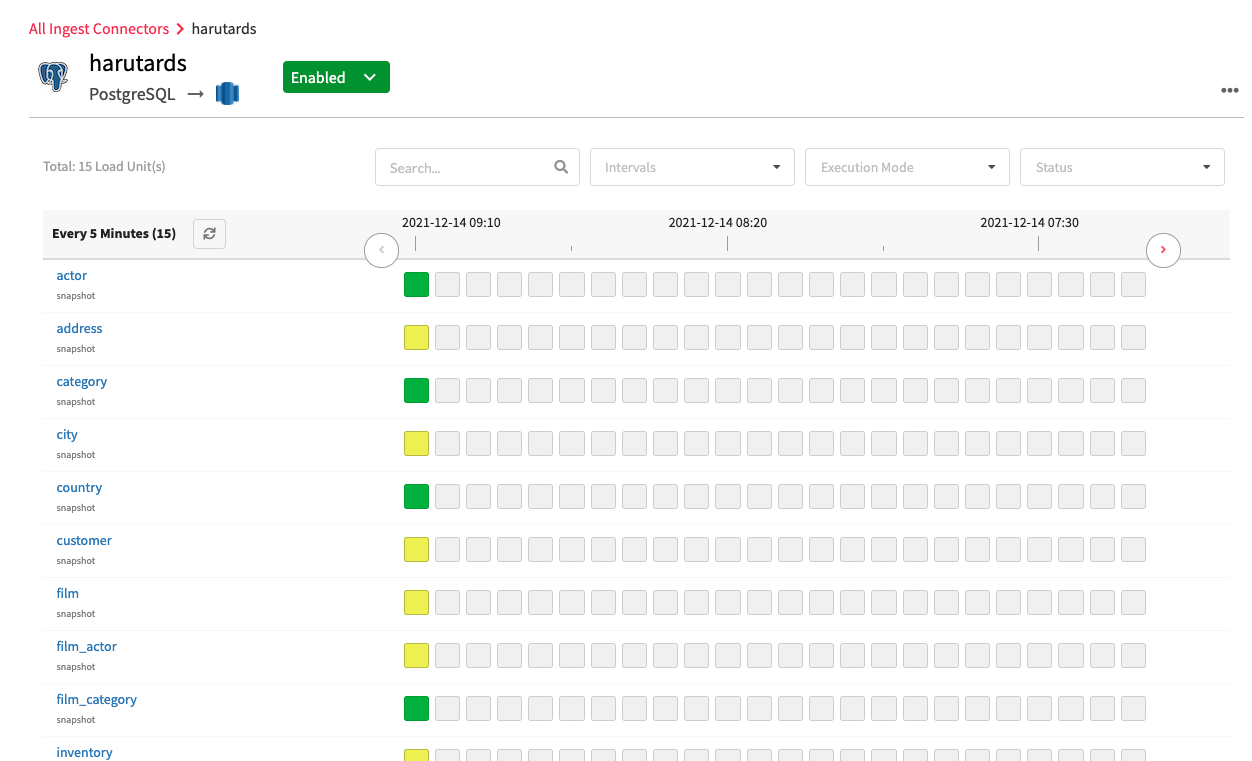The image size is (1252, 761).
Task: Click the search magnifier icon
Action: coord(561,167)
